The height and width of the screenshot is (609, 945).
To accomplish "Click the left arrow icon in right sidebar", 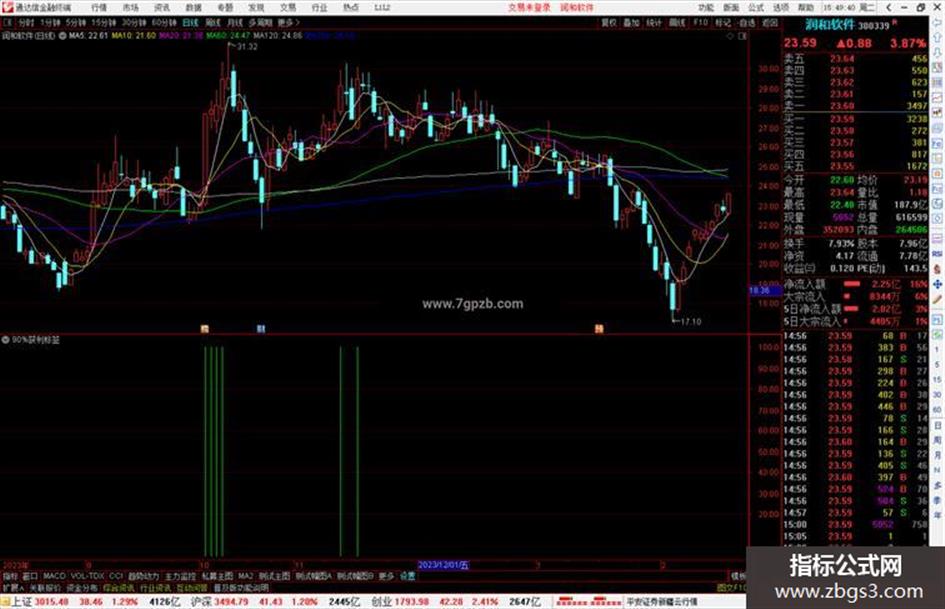I will click(937, 22).
